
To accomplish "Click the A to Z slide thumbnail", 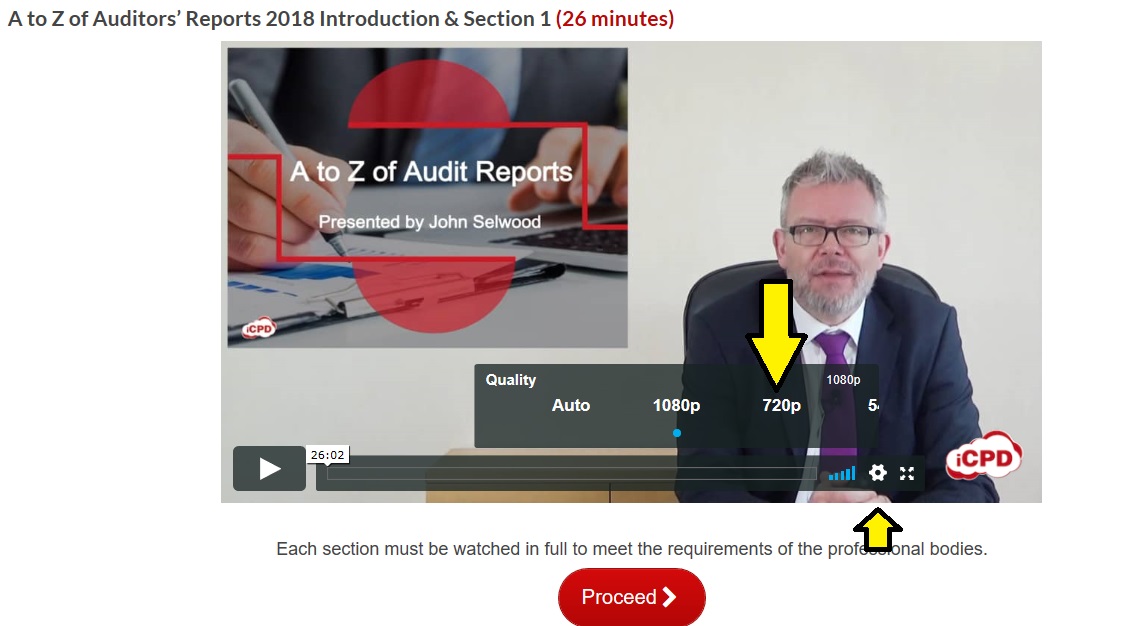I will pos(427,197).
